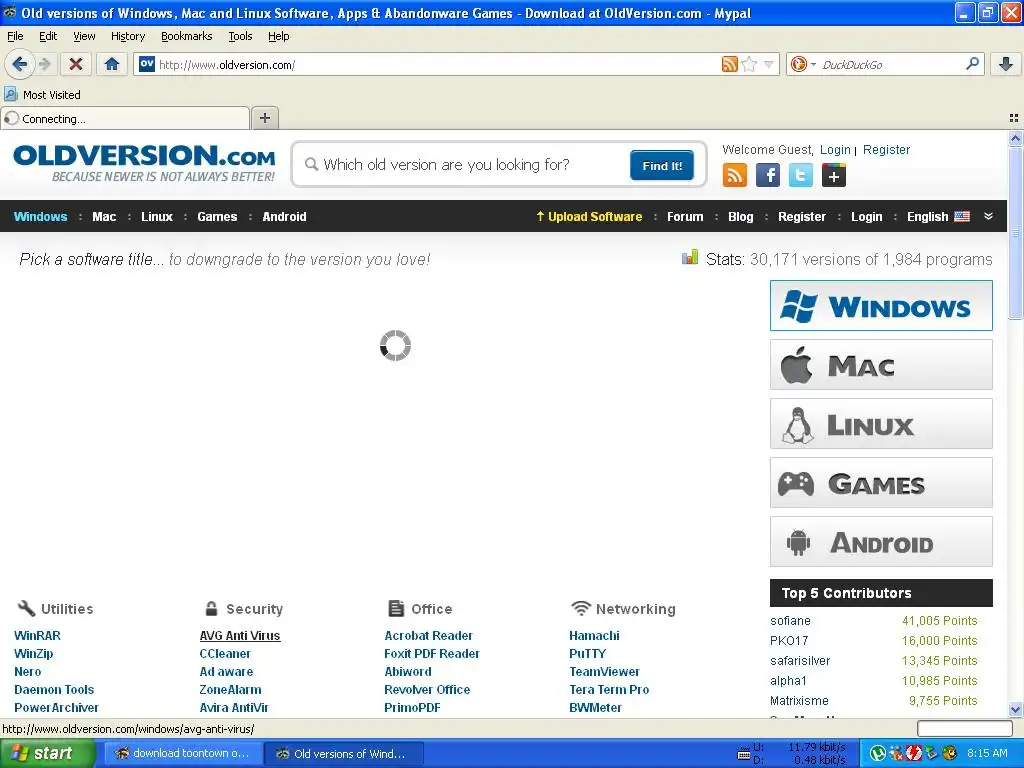Image resolution: width=1024 pixels, height=768 pixels.
Task: Open the Forum link
Action: [685, 217]
